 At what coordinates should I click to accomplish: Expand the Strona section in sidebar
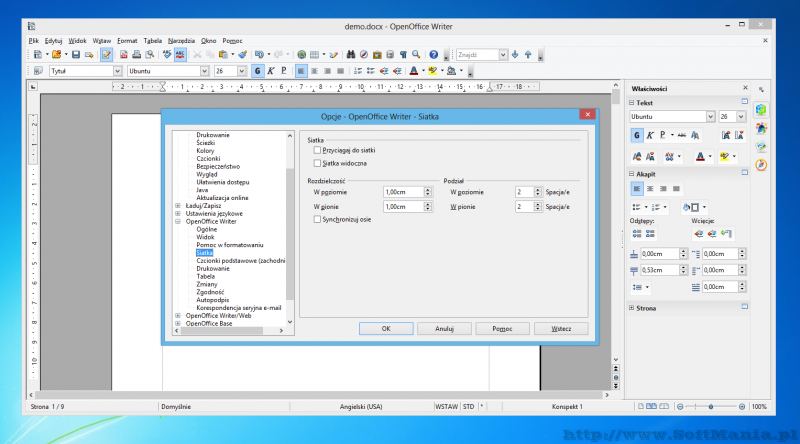tap(632, 308)
